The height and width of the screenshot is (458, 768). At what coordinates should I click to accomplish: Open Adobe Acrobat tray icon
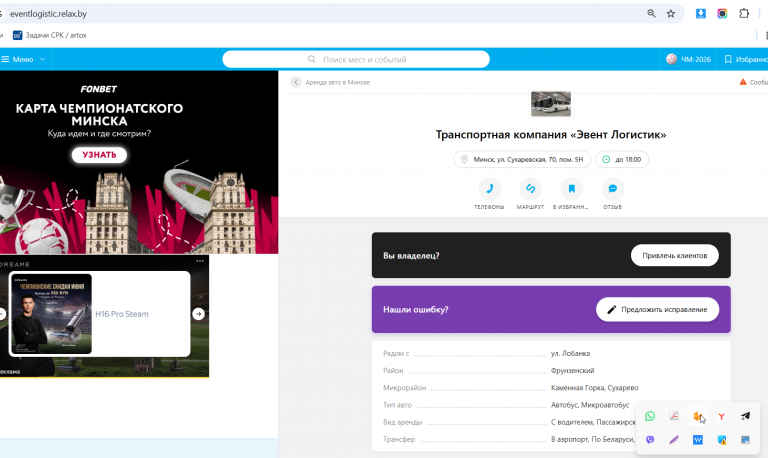click(674, 416)
